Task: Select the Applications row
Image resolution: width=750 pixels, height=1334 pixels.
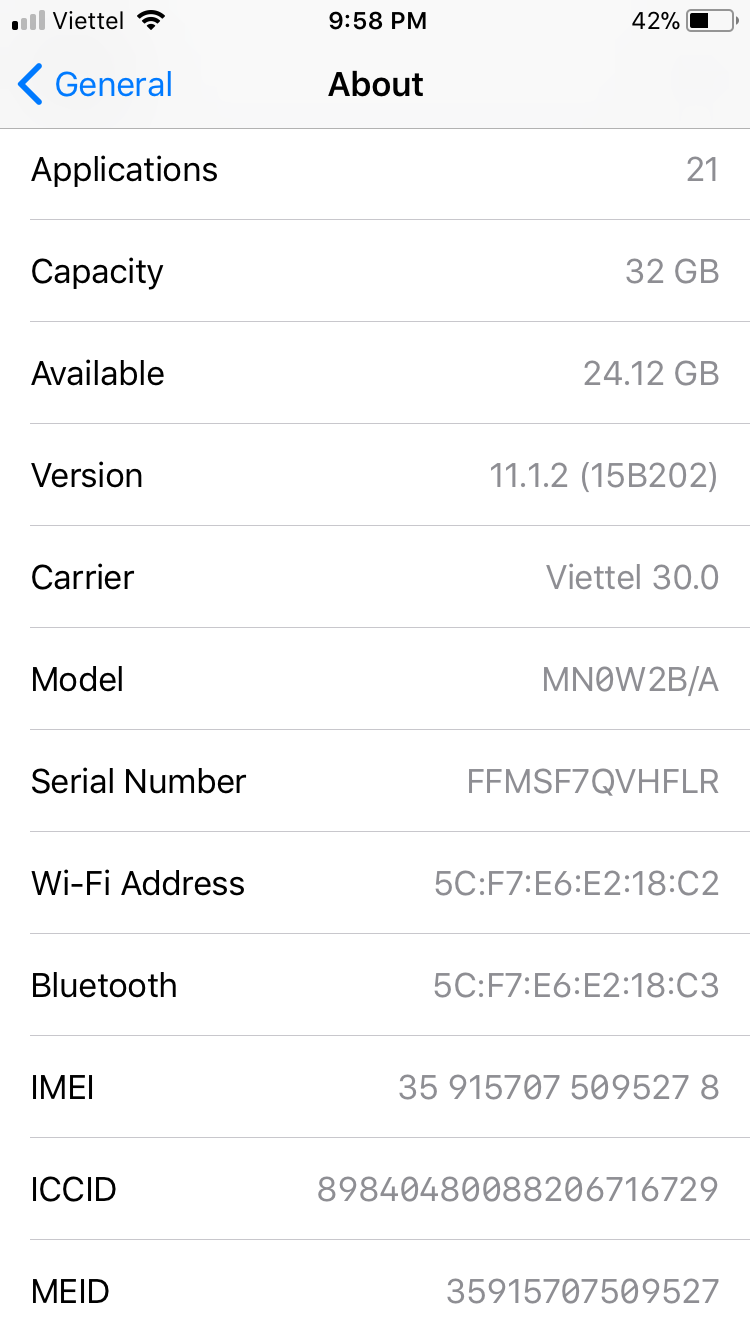Action: point(375,170)
